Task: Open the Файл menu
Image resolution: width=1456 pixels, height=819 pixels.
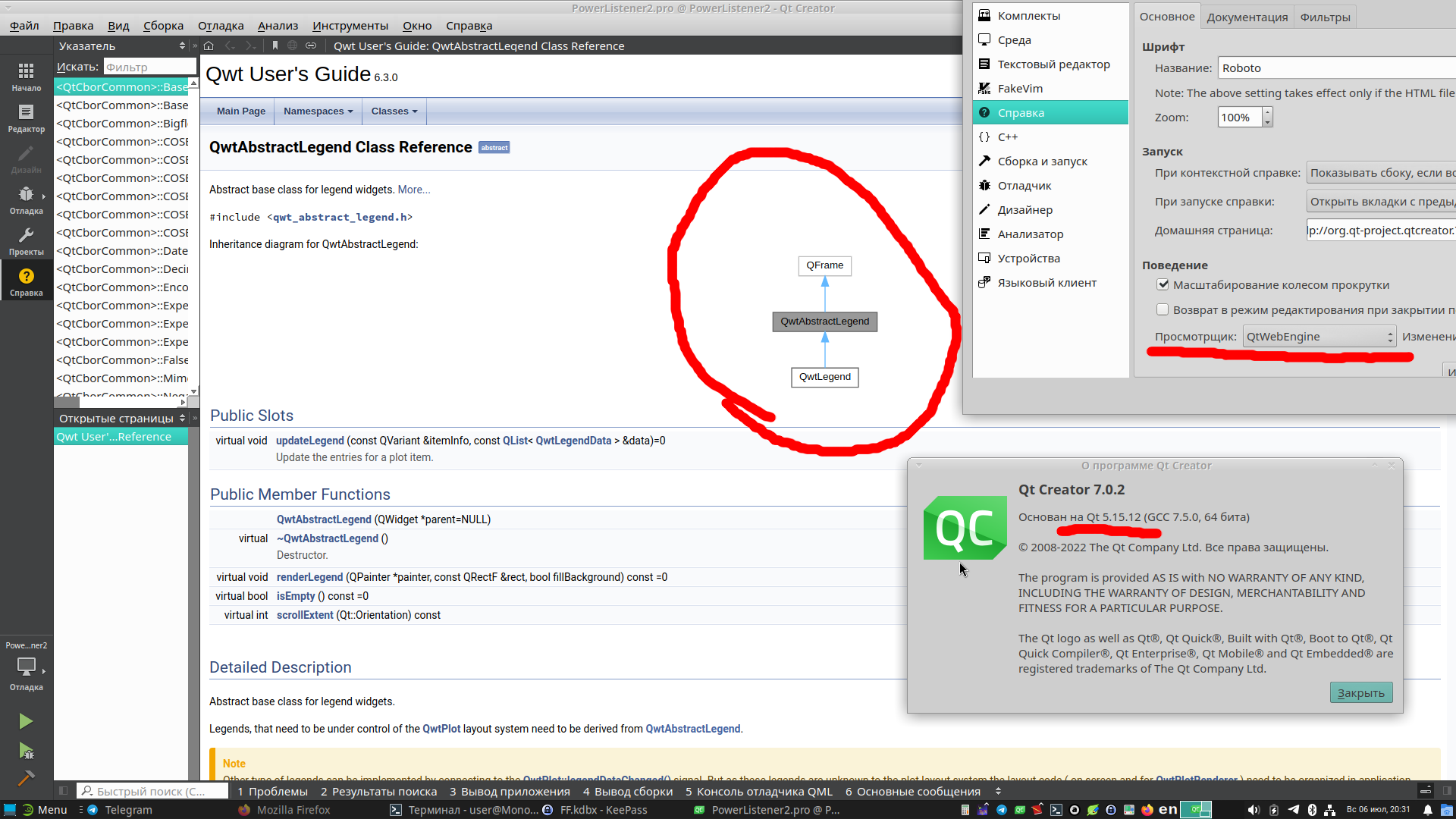Action: pos(24,25)
